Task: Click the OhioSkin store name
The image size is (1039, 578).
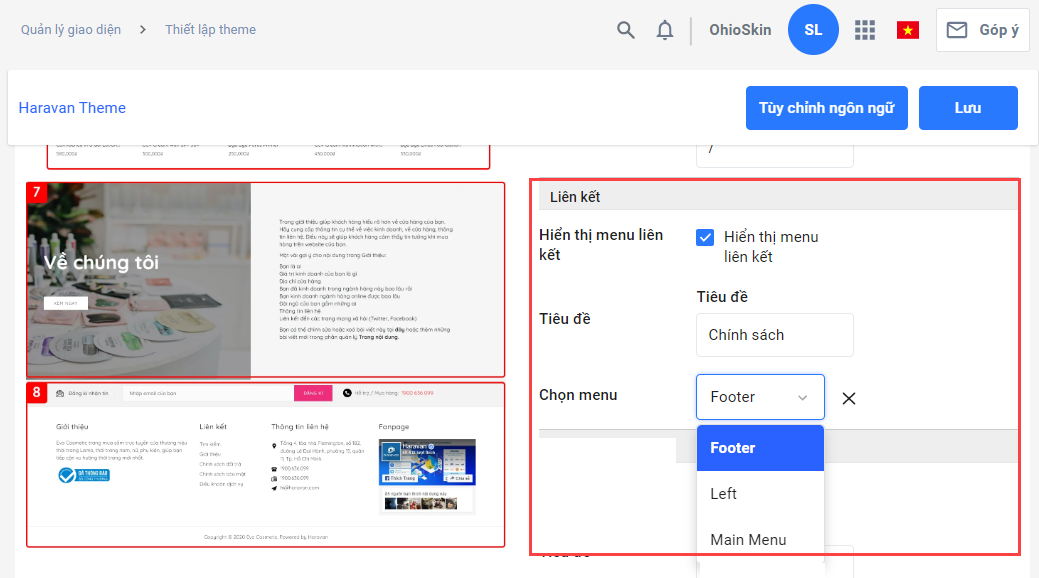Action: coord(740,30)
